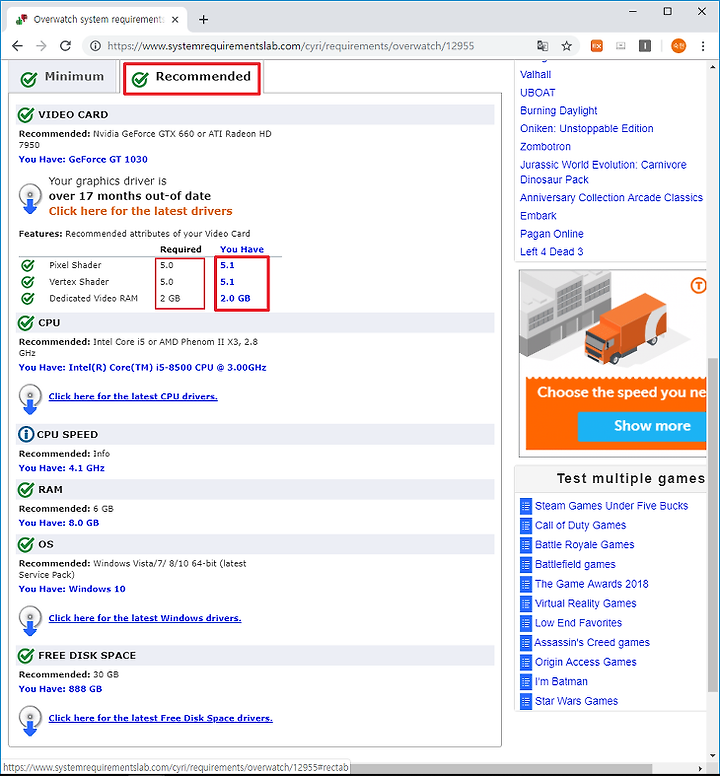The image size is (720, 776).
Task: Go forward one page
Action: (41, 46)
